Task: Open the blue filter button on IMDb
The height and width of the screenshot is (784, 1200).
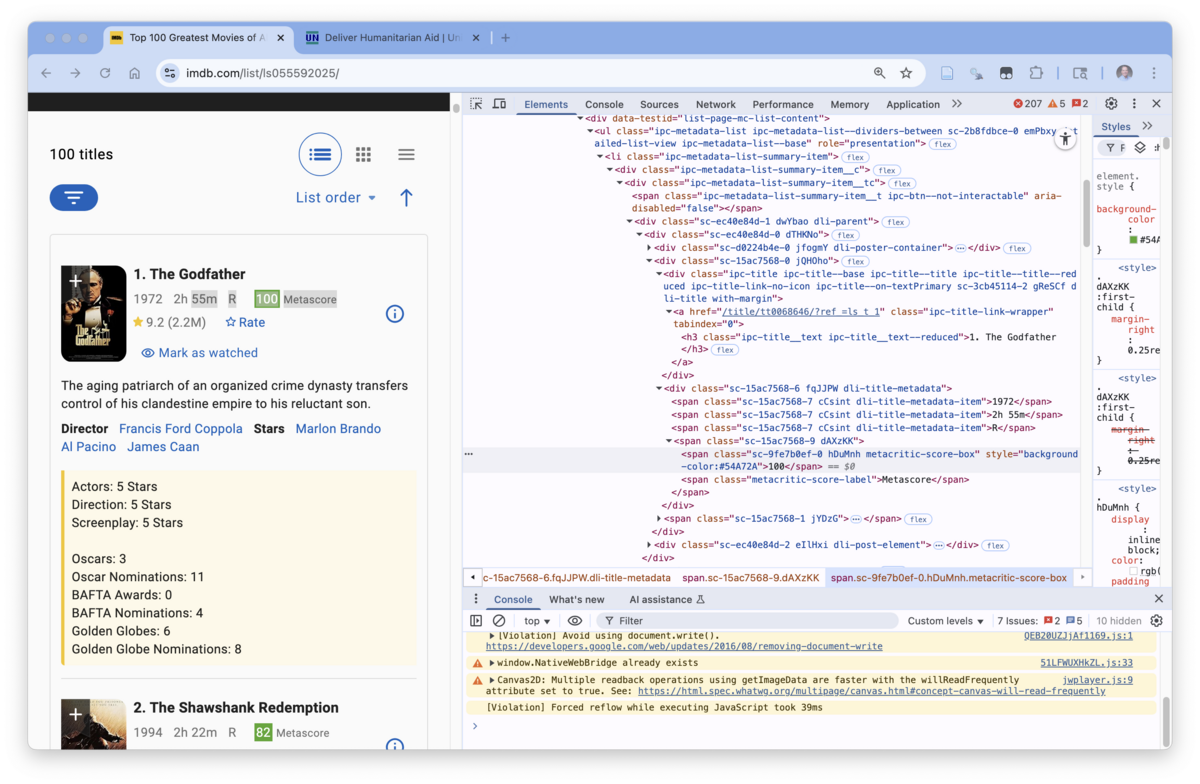Action: coord(74,198)
